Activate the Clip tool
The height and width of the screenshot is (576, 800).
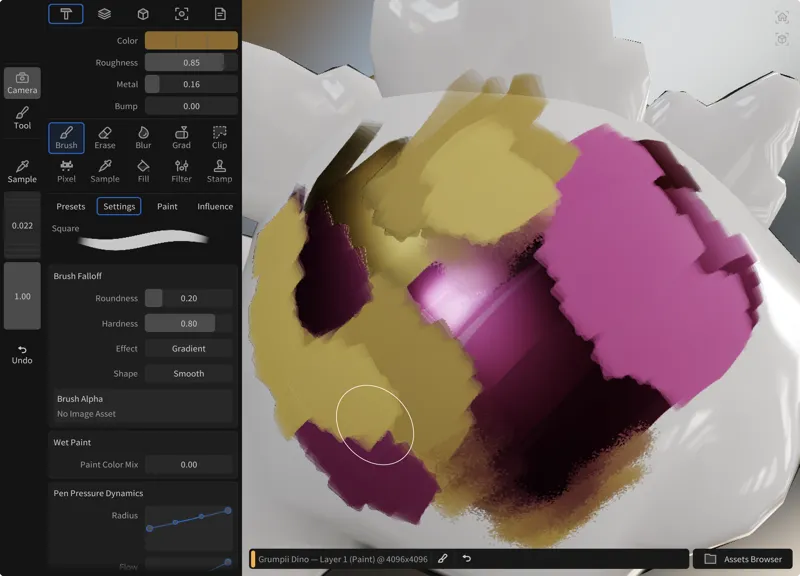(x=219, y=138)
